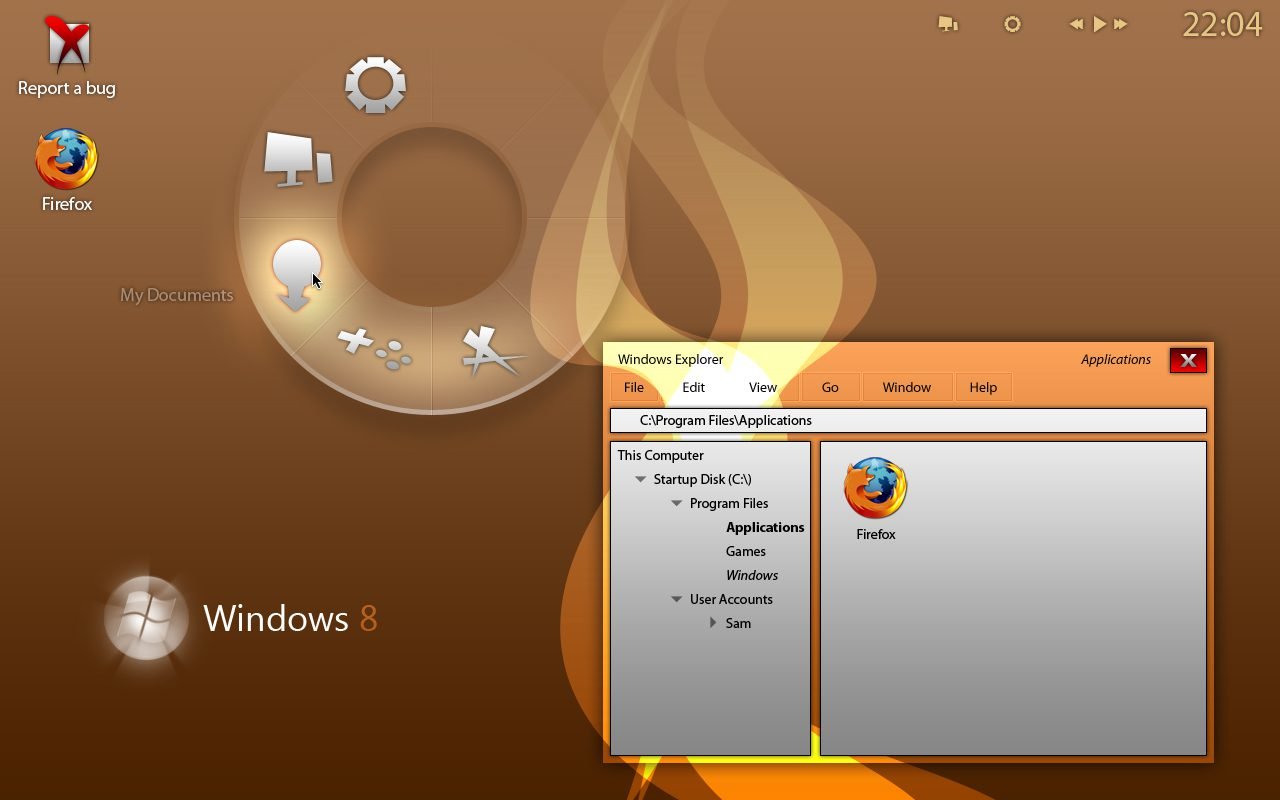The height and width of the screenshot is (800, 1280).
Task: Collapse the Program Files folder arrow
Action: (x=677, y=504)
